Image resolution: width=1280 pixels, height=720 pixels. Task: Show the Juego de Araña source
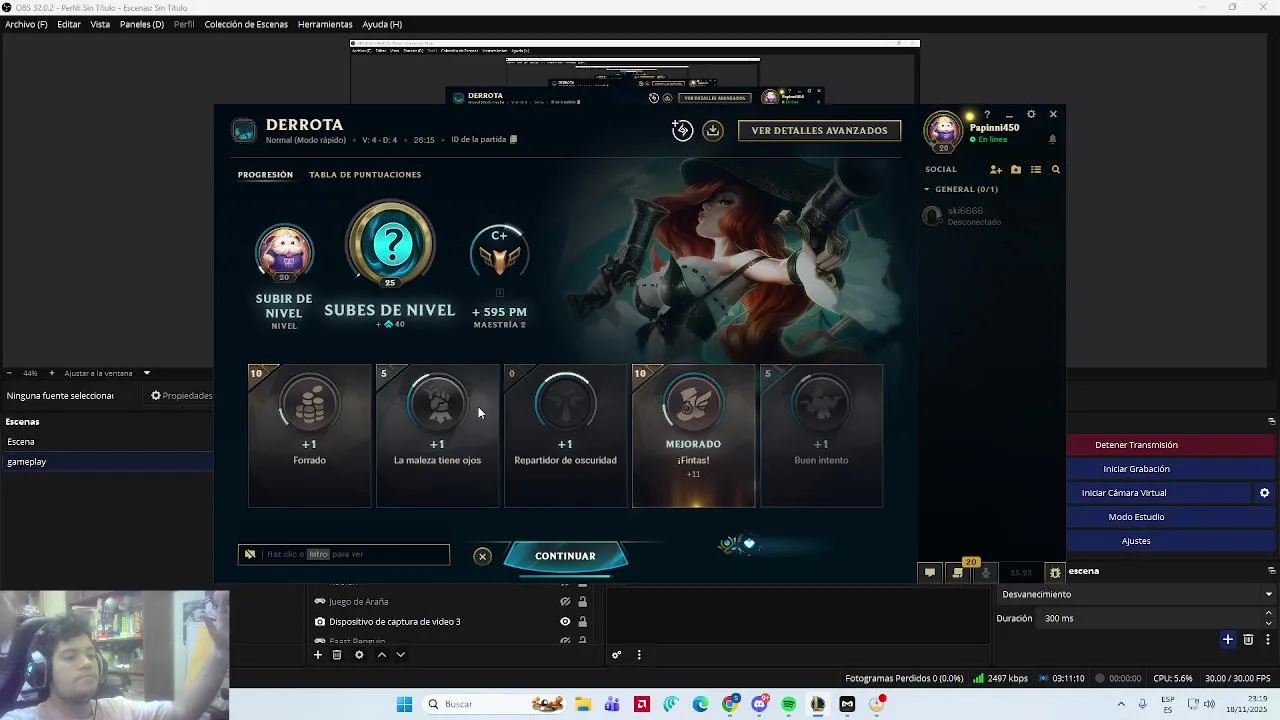[x=565, y=602]
